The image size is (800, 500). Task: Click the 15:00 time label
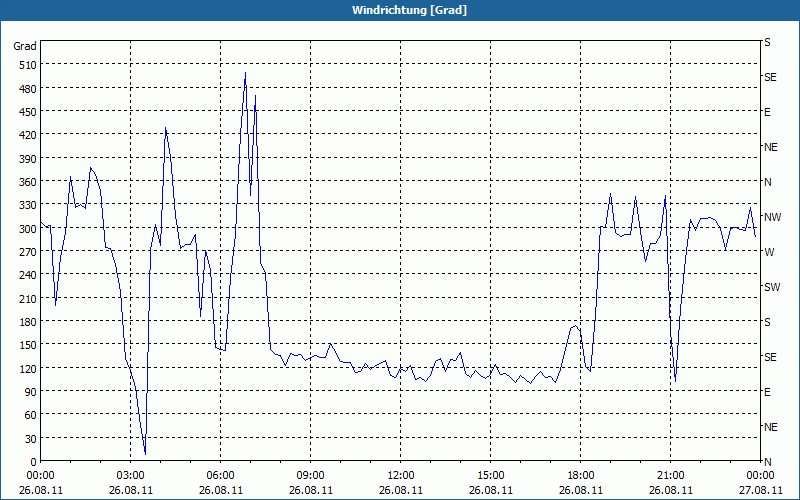pyautogui.click(x=491, y=476)
